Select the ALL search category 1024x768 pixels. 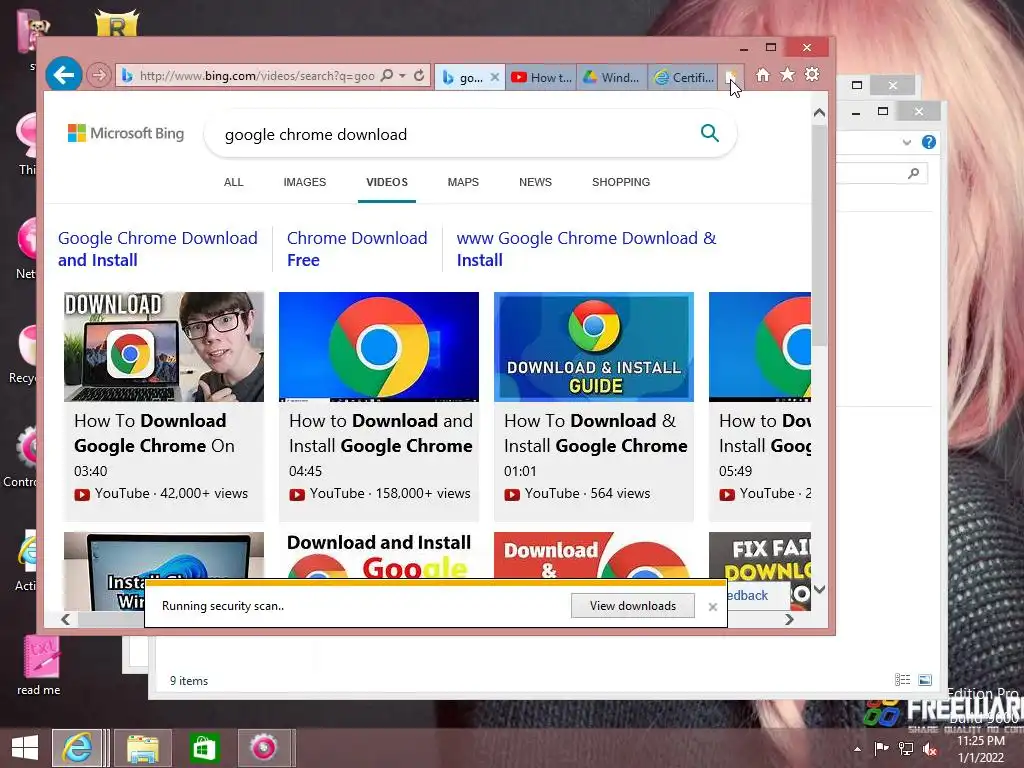233,182
